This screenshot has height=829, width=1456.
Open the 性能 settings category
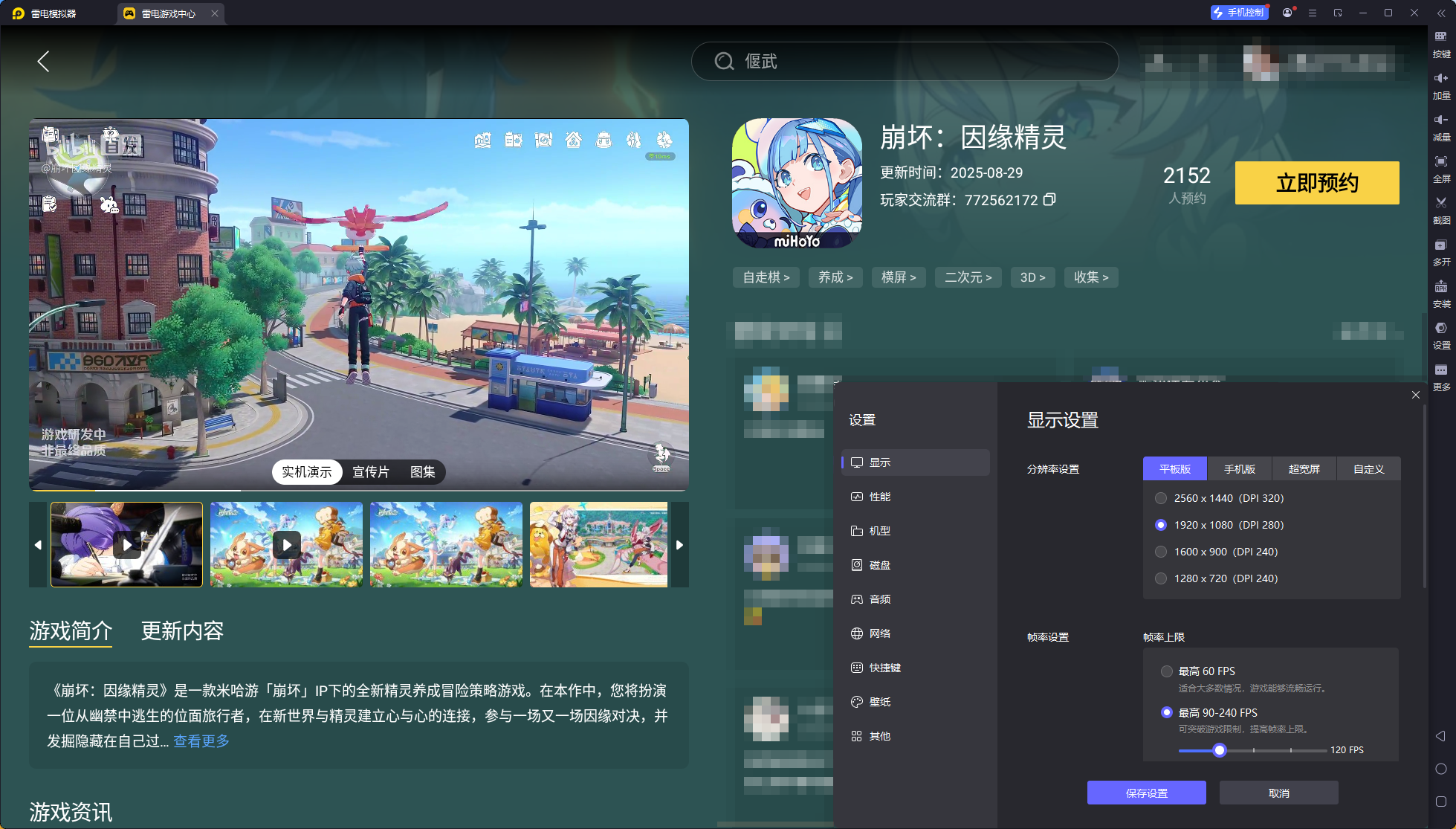tap(916, 497)
